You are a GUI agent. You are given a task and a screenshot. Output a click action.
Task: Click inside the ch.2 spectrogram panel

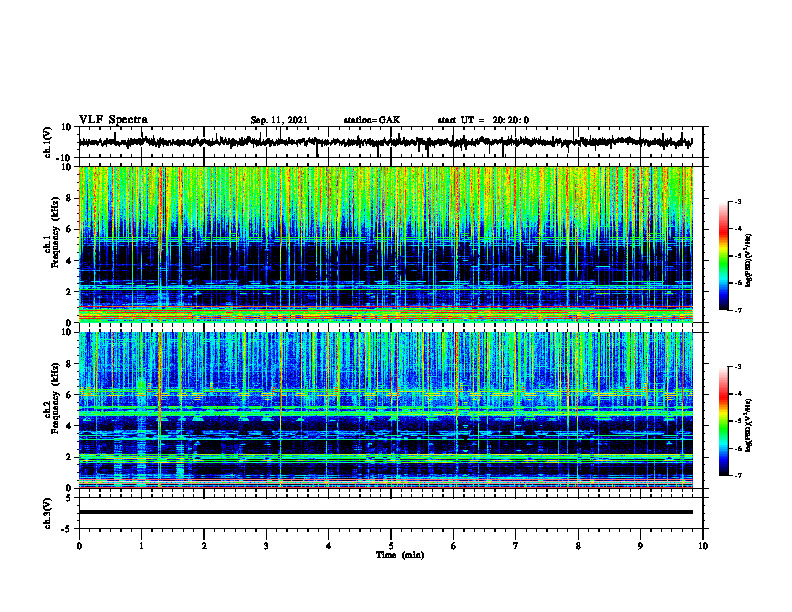click(386, 410)
